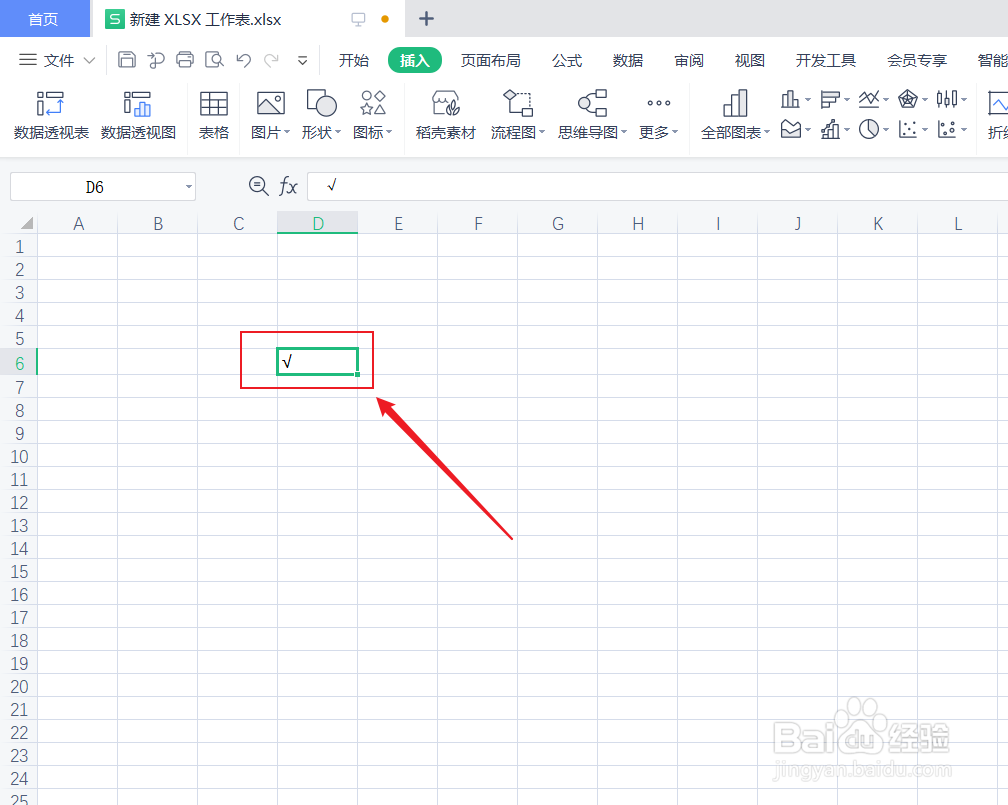
Task: Click the Icons (图标) button
Action: (x=373, y=103)
